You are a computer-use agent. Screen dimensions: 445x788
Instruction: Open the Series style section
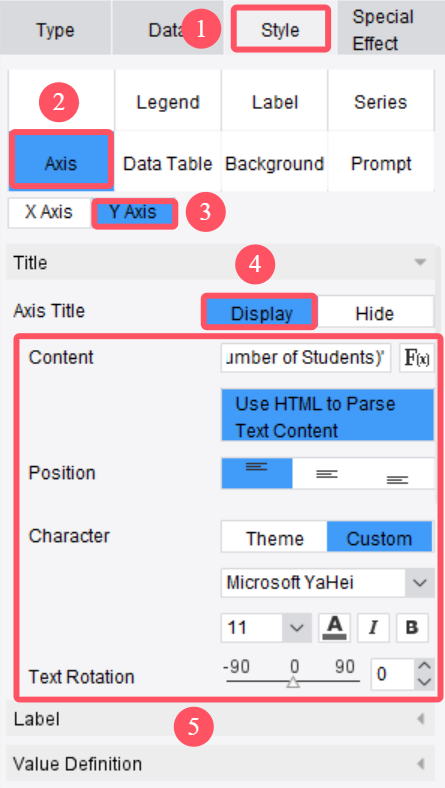point(381,102)
